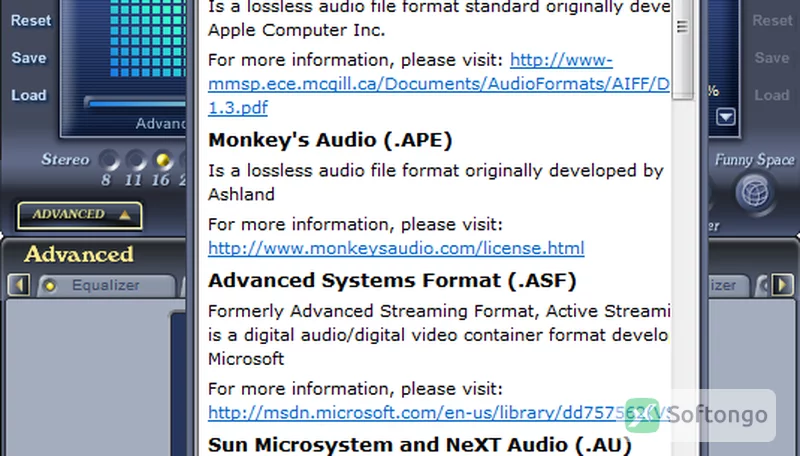Click the right arrow beside tab strip

tap(782, 285)
